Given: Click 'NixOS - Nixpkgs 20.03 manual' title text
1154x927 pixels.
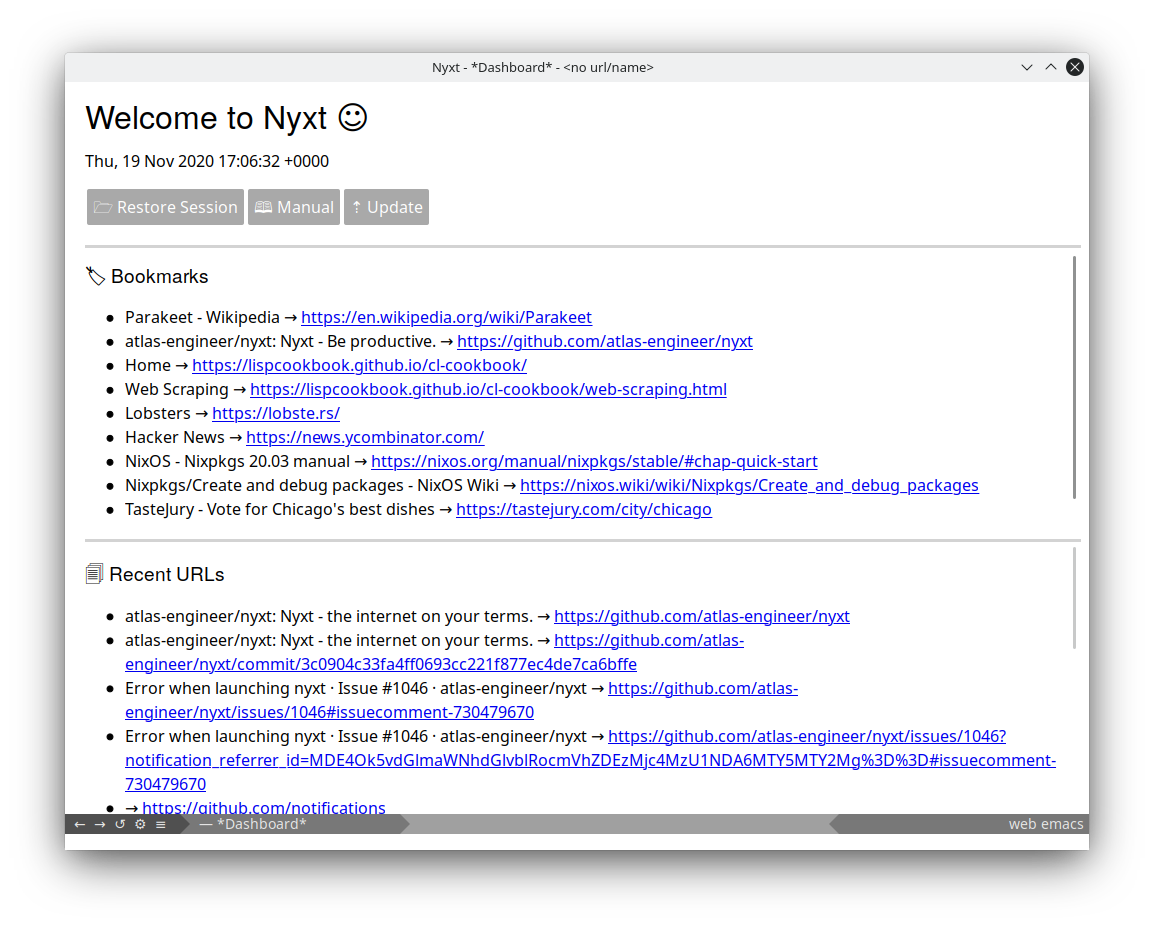Looking at the screenshot, I should coord(237,462).
